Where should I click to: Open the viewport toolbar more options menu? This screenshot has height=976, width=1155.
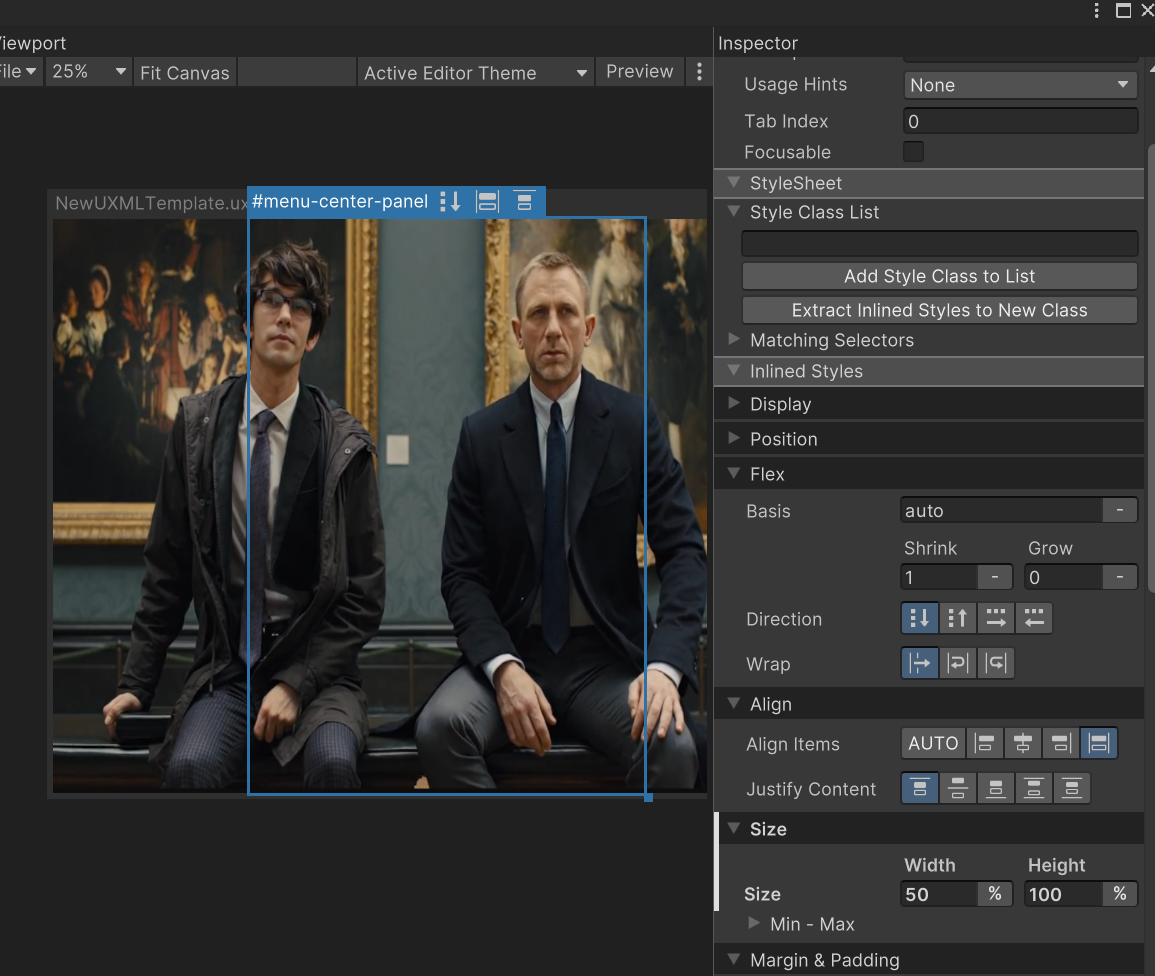tap(699, 71)
